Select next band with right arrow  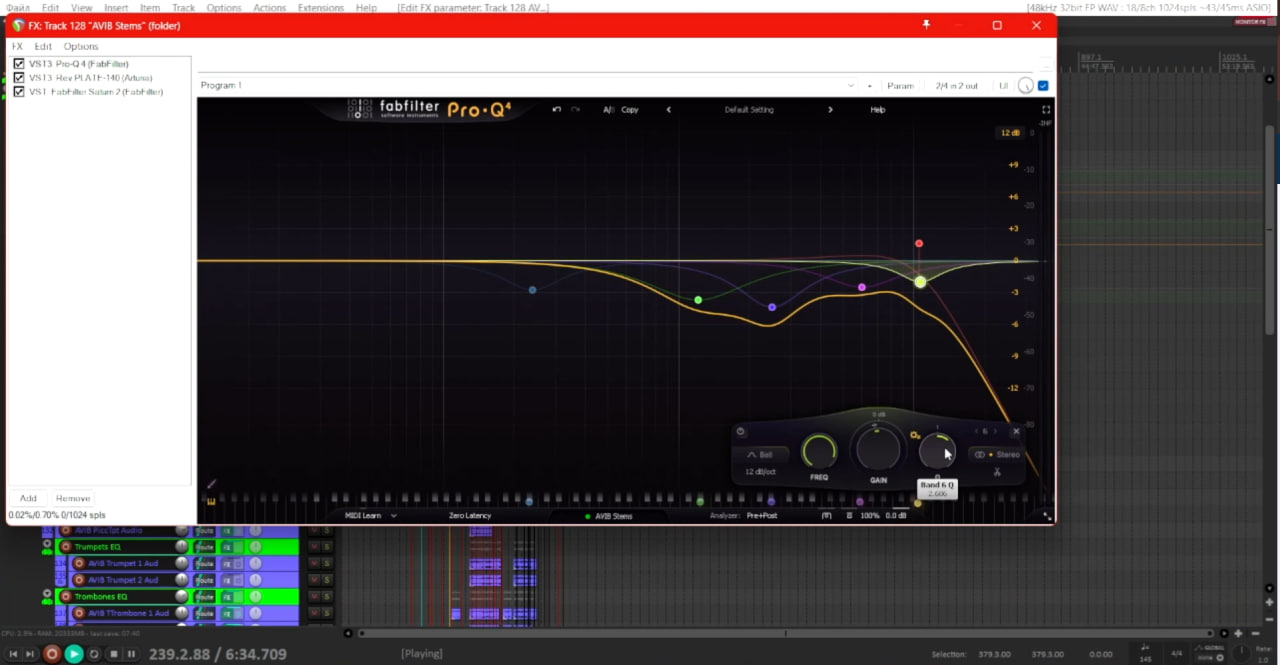995,432
